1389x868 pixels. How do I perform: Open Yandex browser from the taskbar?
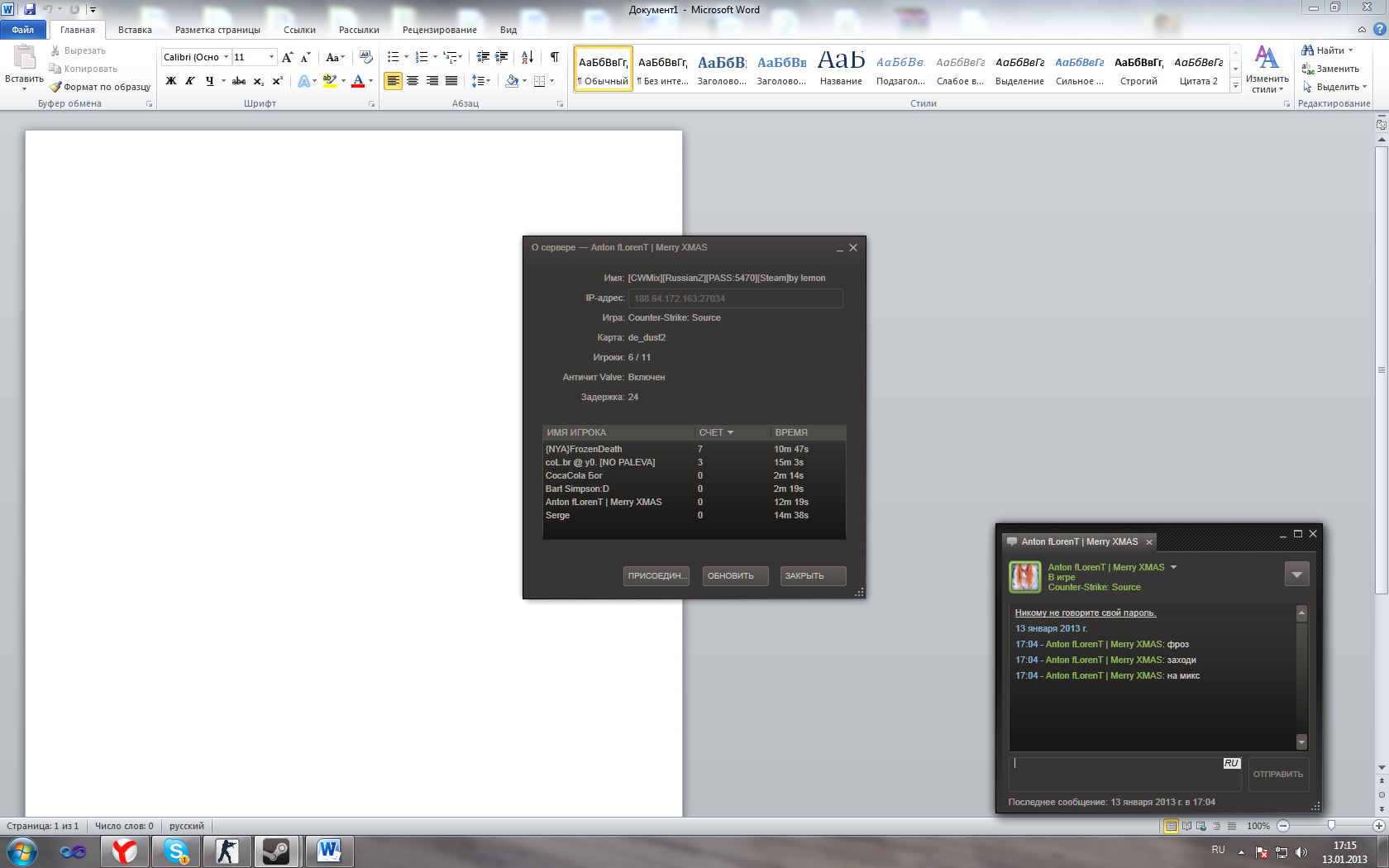pos(125,851)
